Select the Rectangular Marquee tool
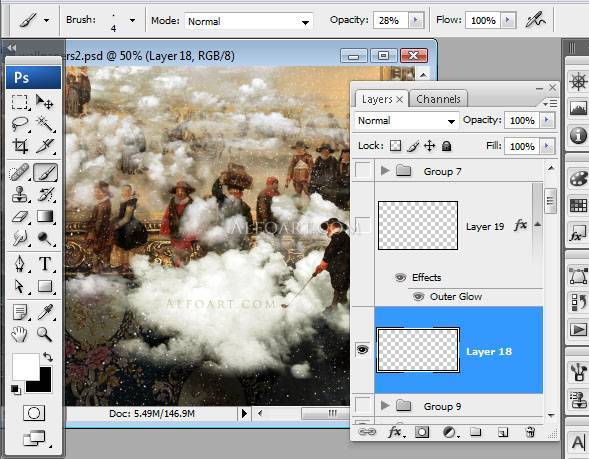Screen dimensions: 589x459 pos(19,102)
